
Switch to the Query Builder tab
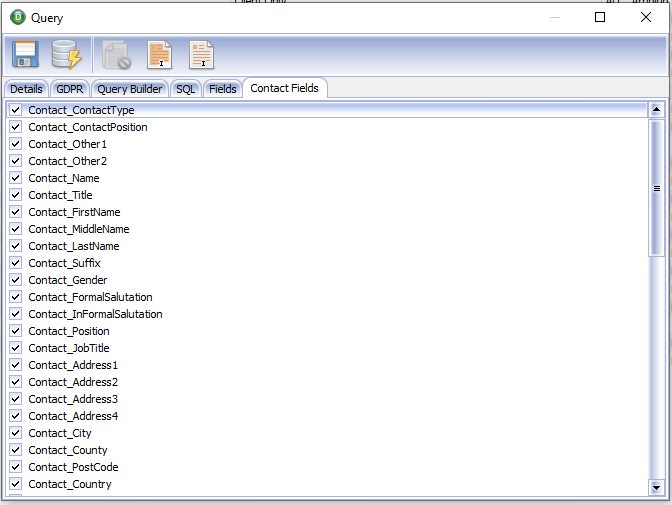[x=129, y=89]
